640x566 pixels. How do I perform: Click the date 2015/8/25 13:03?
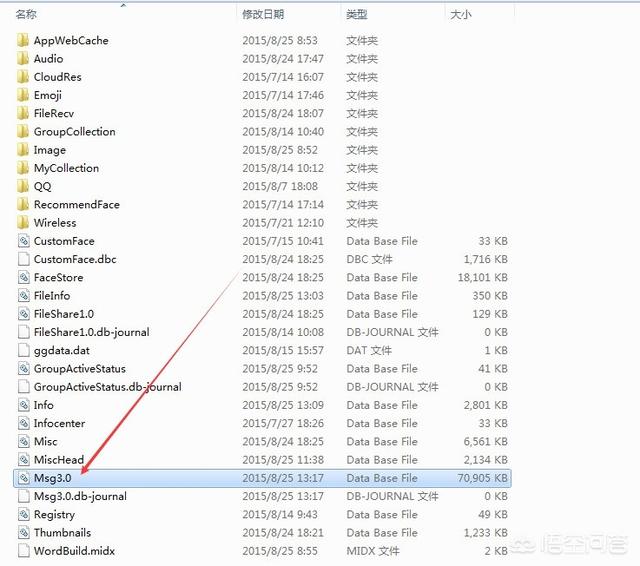(x=283, y=295)
